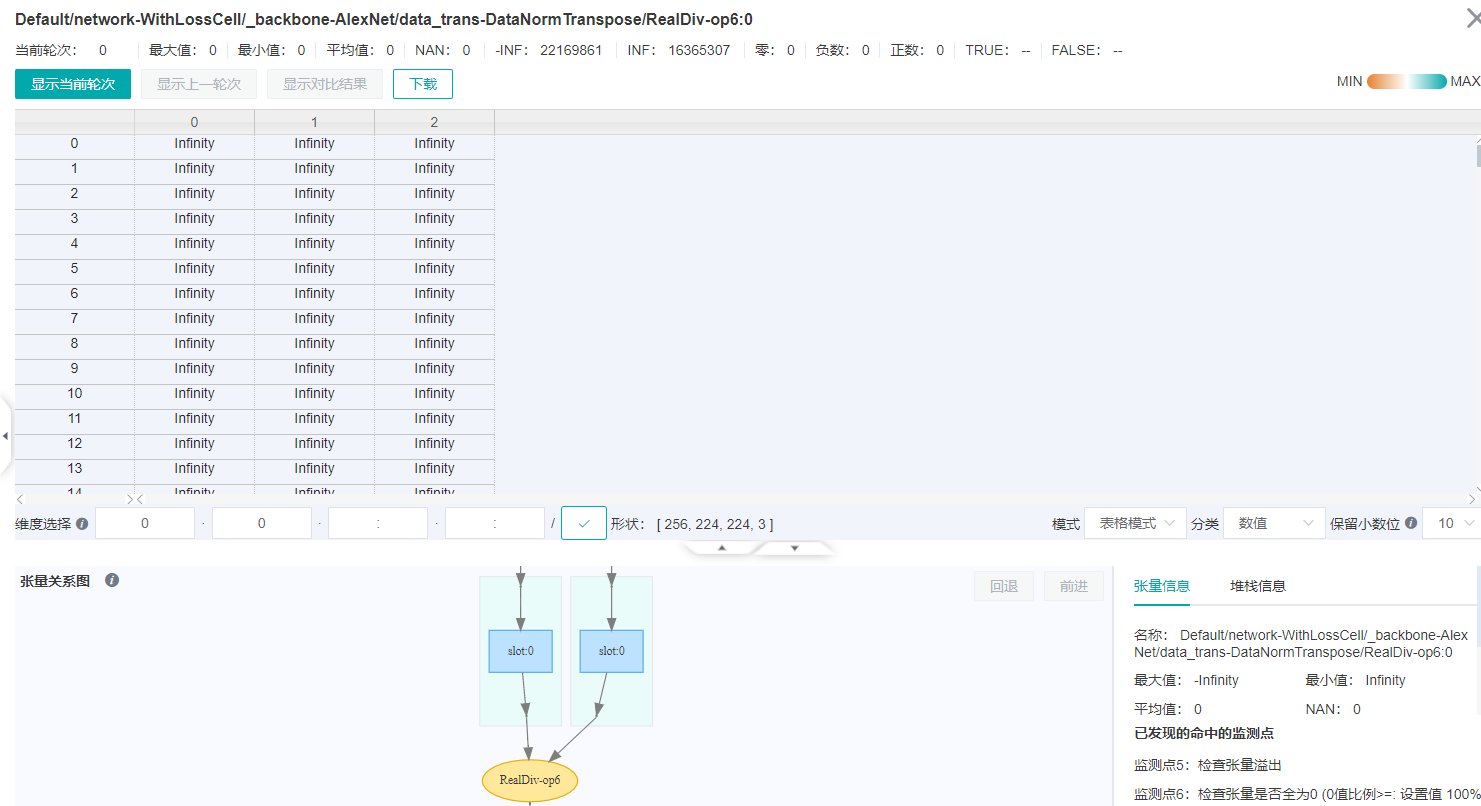Switch to 堆栈信息 tab
The width and height of the screenshot is (1481, 806).
point(1258,586)
